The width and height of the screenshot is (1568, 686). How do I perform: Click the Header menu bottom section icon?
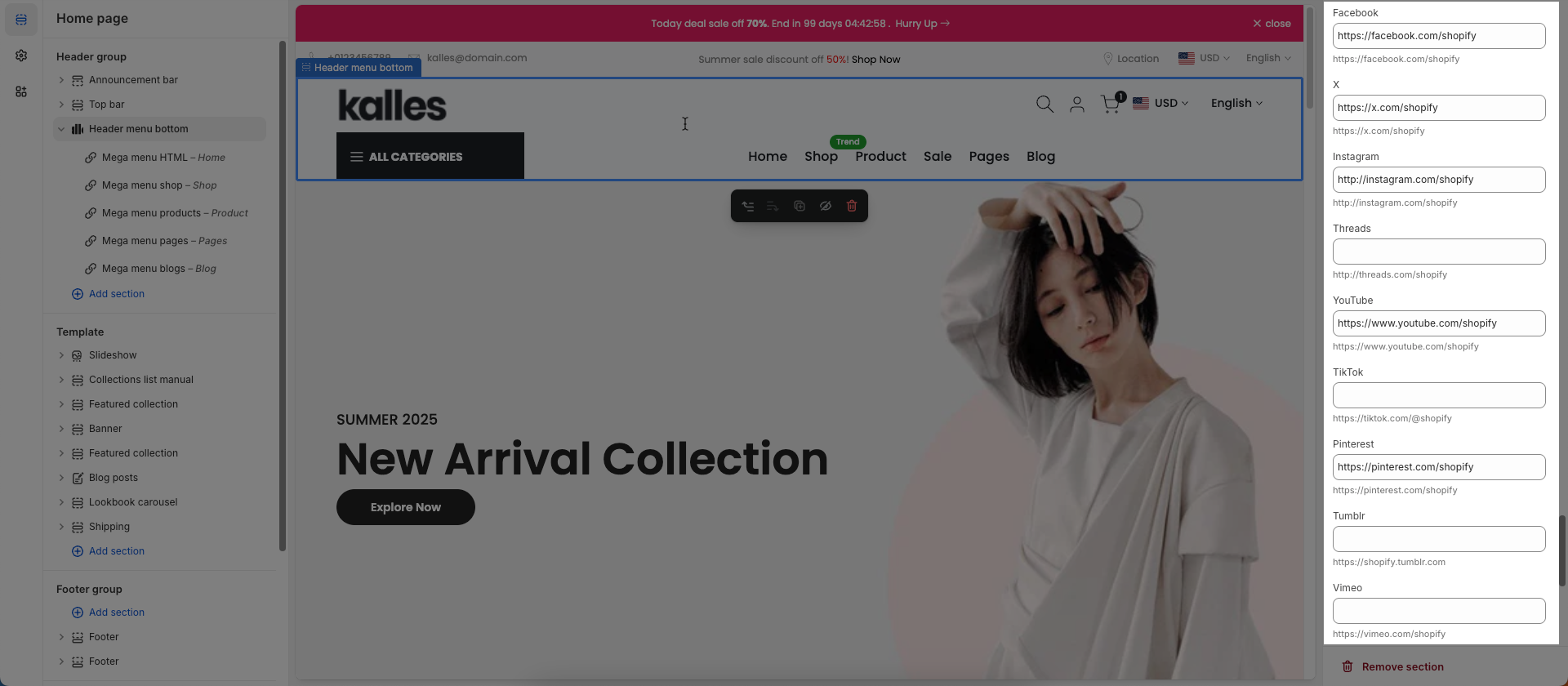point(77,129)
